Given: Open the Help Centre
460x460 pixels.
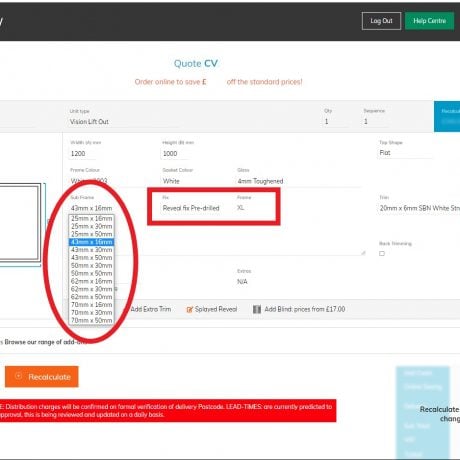Looking at the screenshot, I should (x=429, y=21).
